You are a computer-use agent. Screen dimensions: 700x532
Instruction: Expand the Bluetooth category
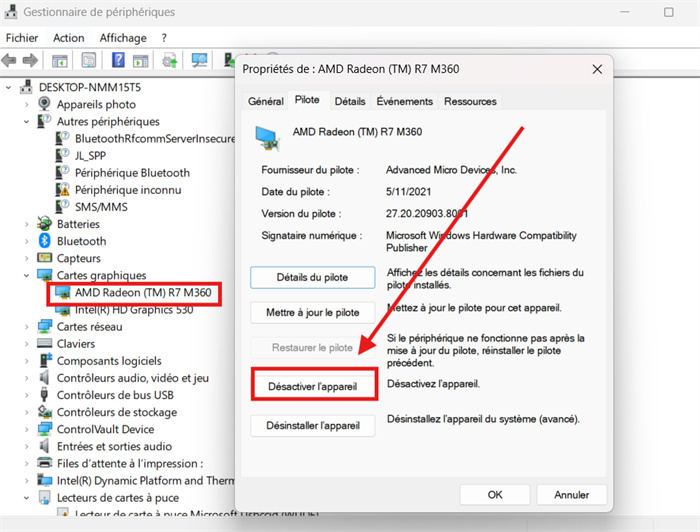click(26, 241)
